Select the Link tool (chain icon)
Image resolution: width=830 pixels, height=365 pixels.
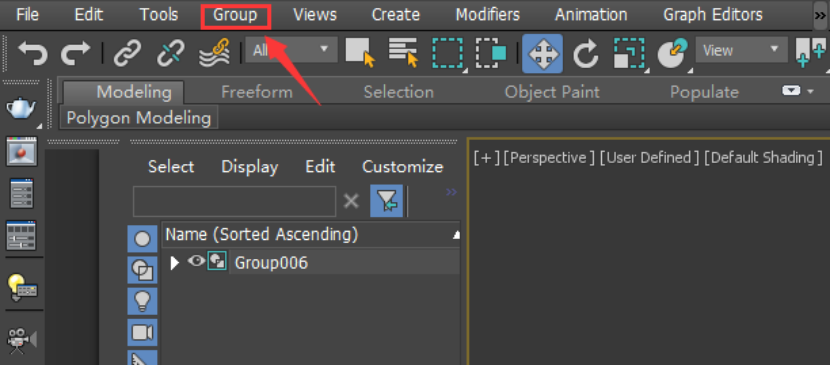[128, 53]
